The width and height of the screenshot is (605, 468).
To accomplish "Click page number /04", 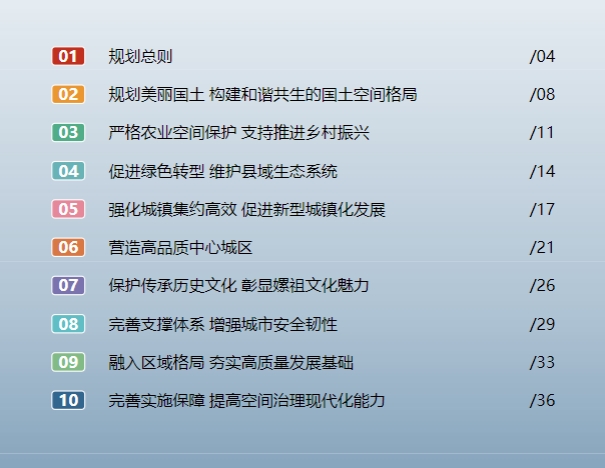I will 542,56.
